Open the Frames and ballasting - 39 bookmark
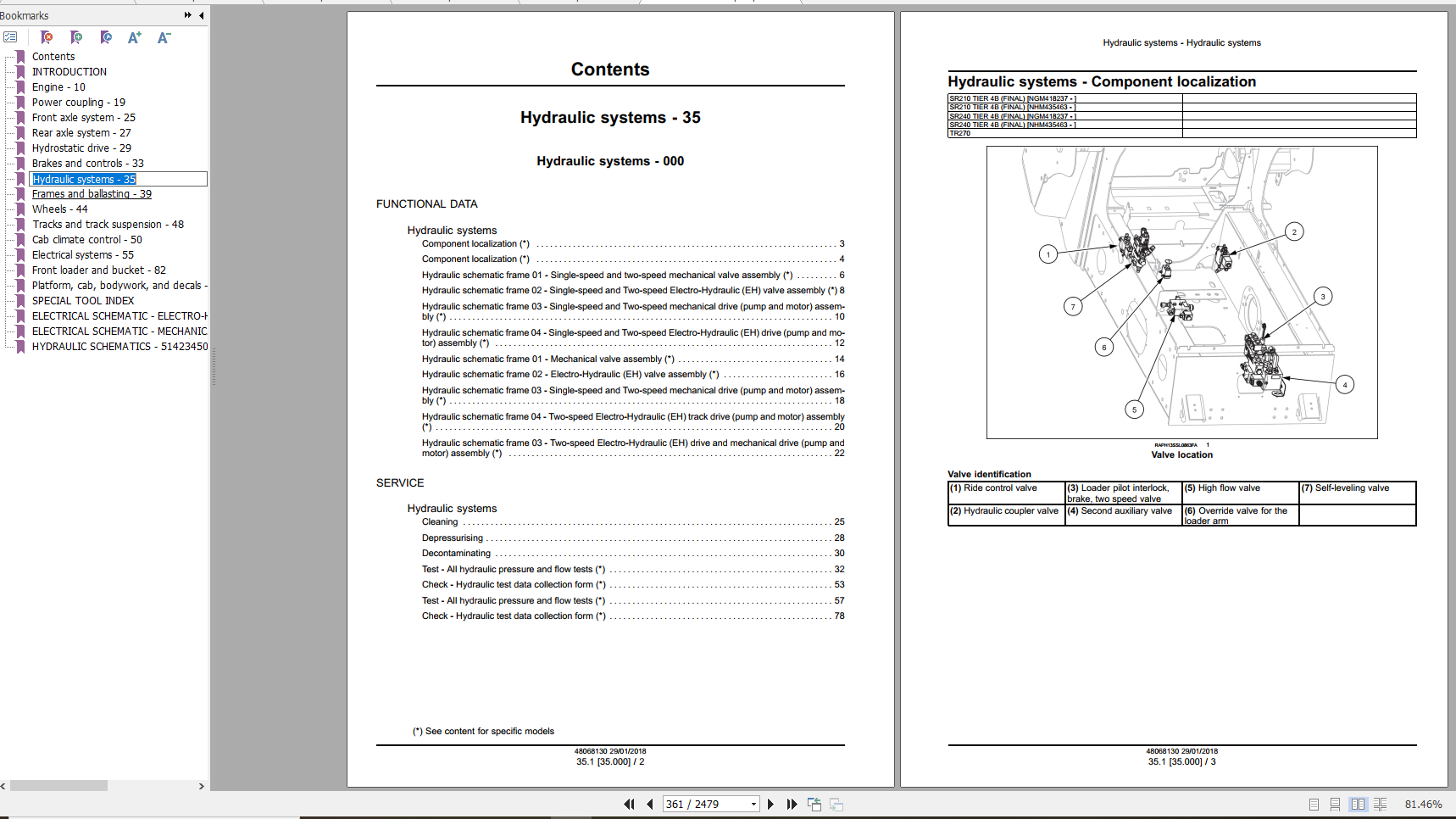The image size is (1456, 819). pos(92,194)
